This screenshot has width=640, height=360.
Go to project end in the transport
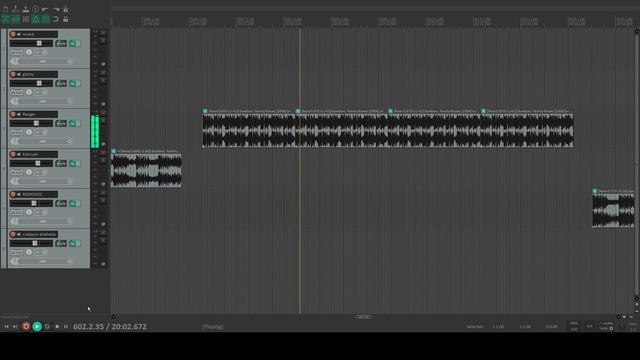(15, 327)
